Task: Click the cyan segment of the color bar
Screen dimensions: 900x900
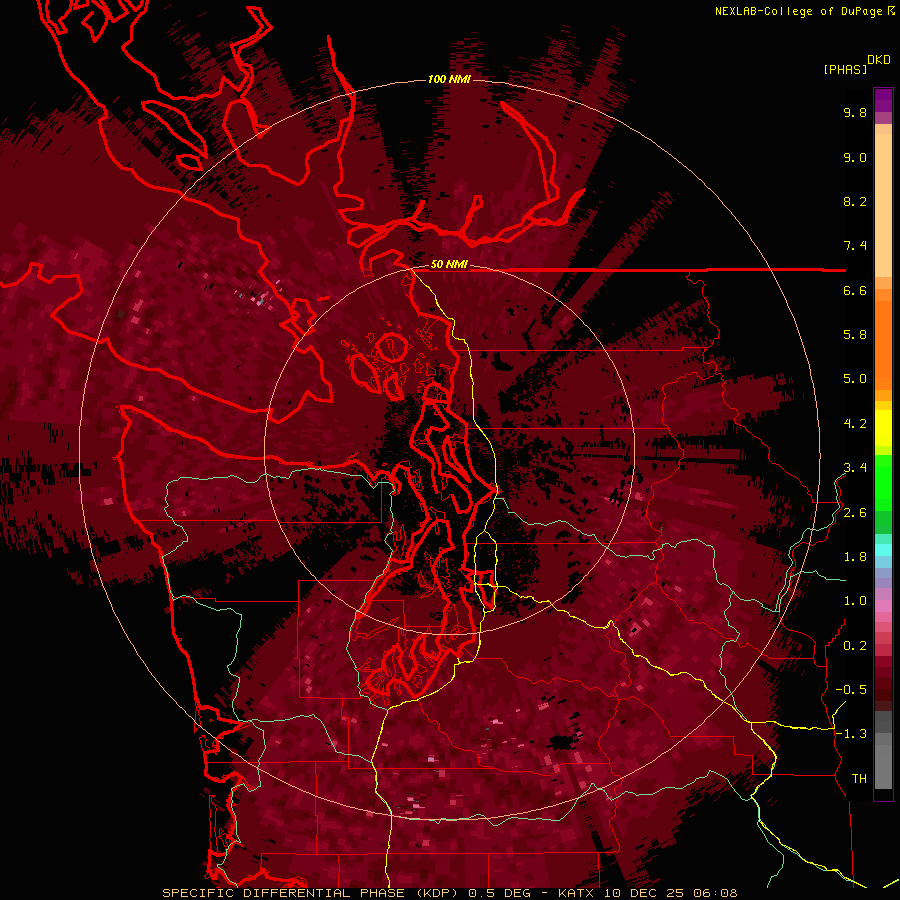Action: (x=883, y=549)
